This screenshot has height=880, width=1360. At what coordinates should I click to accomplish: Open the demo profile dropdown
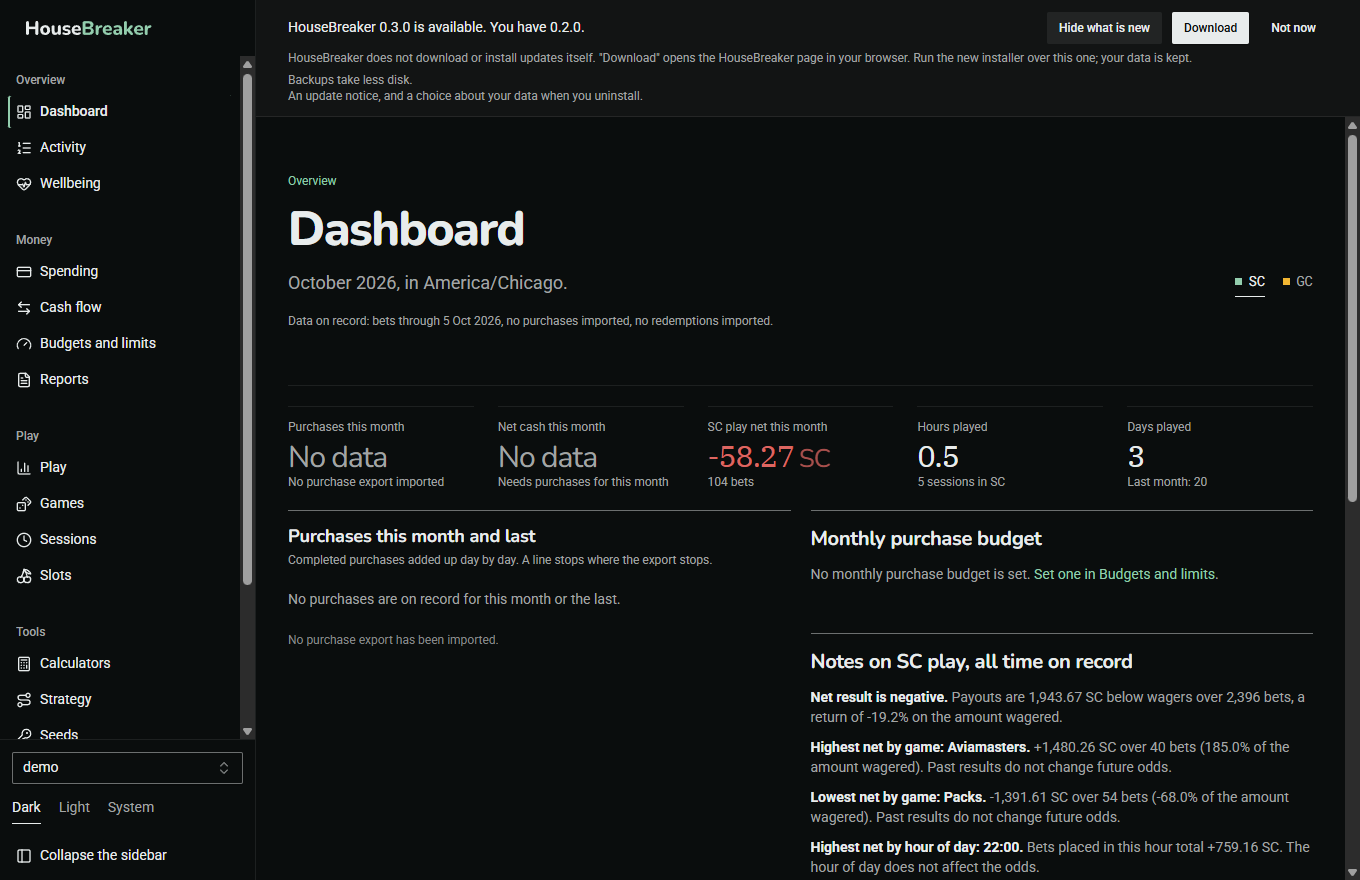(x=127, y=767)
